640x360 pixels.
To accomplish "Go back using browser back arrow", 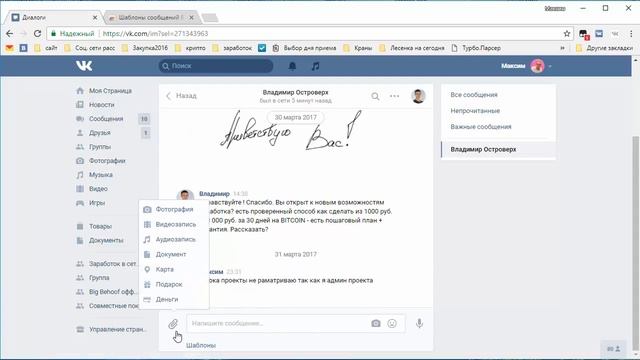I will [x=10, y=33].
